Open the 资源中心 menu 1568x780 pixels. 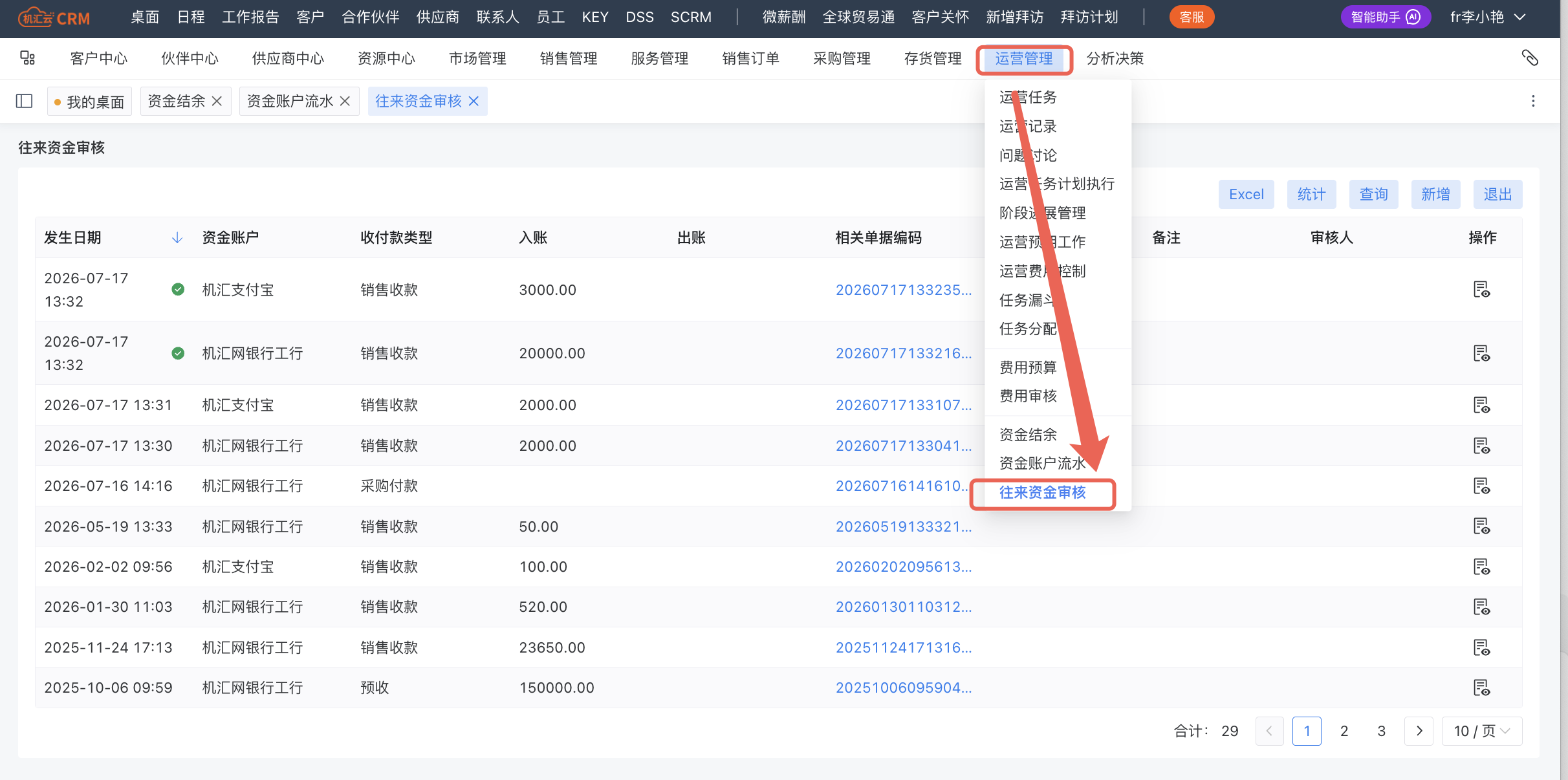(387, 59)
